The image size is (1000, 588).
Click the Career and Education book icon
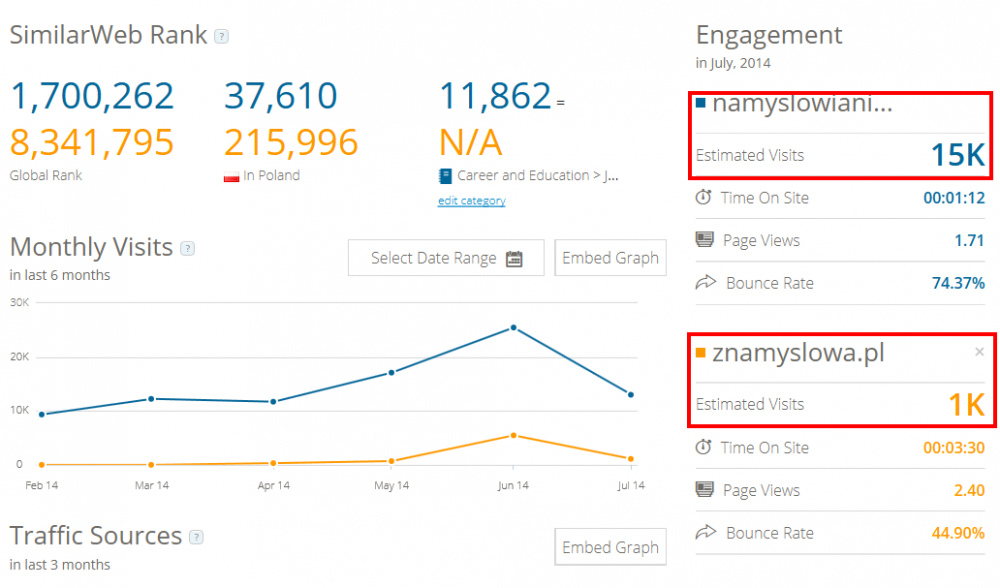click(x=445, y=176)
